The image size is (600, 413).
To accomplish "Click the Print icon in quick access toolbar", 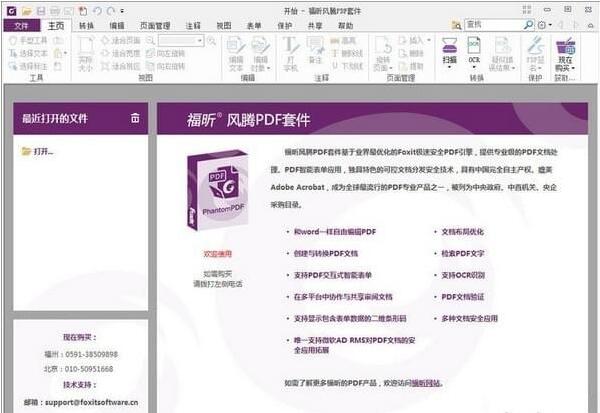I will coord(55,11).
